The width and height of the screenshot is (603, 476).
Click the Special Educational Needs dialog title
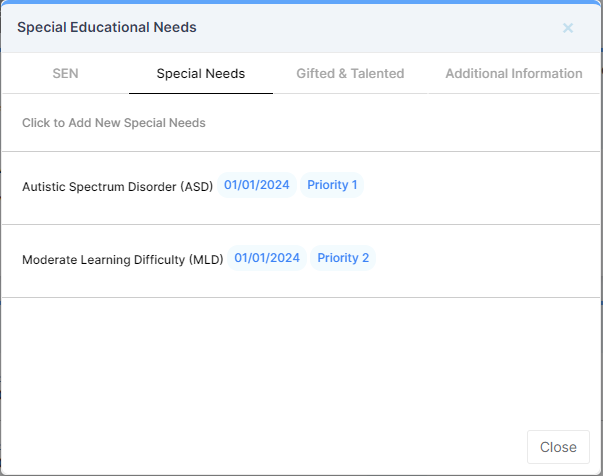[x=107, y=27]
